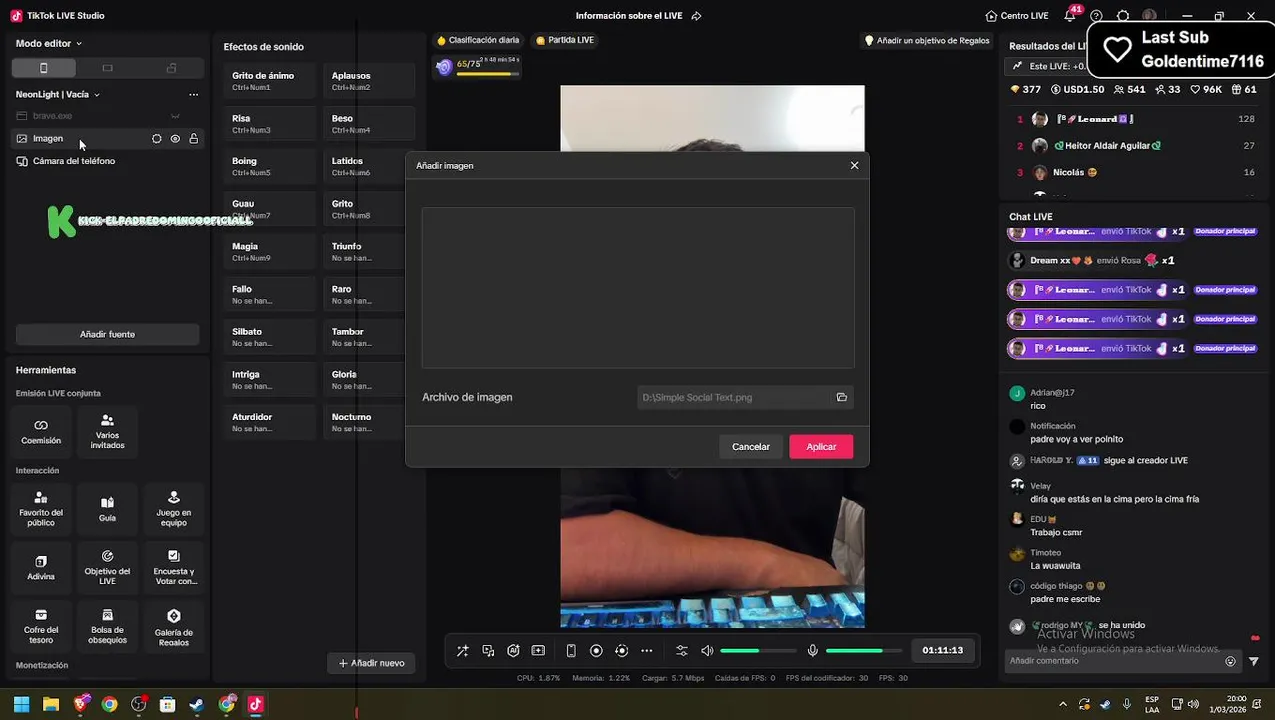Viewport: 1275px width, 720px height.
Task: Open the Adivina tool
Action: (41, 568)
